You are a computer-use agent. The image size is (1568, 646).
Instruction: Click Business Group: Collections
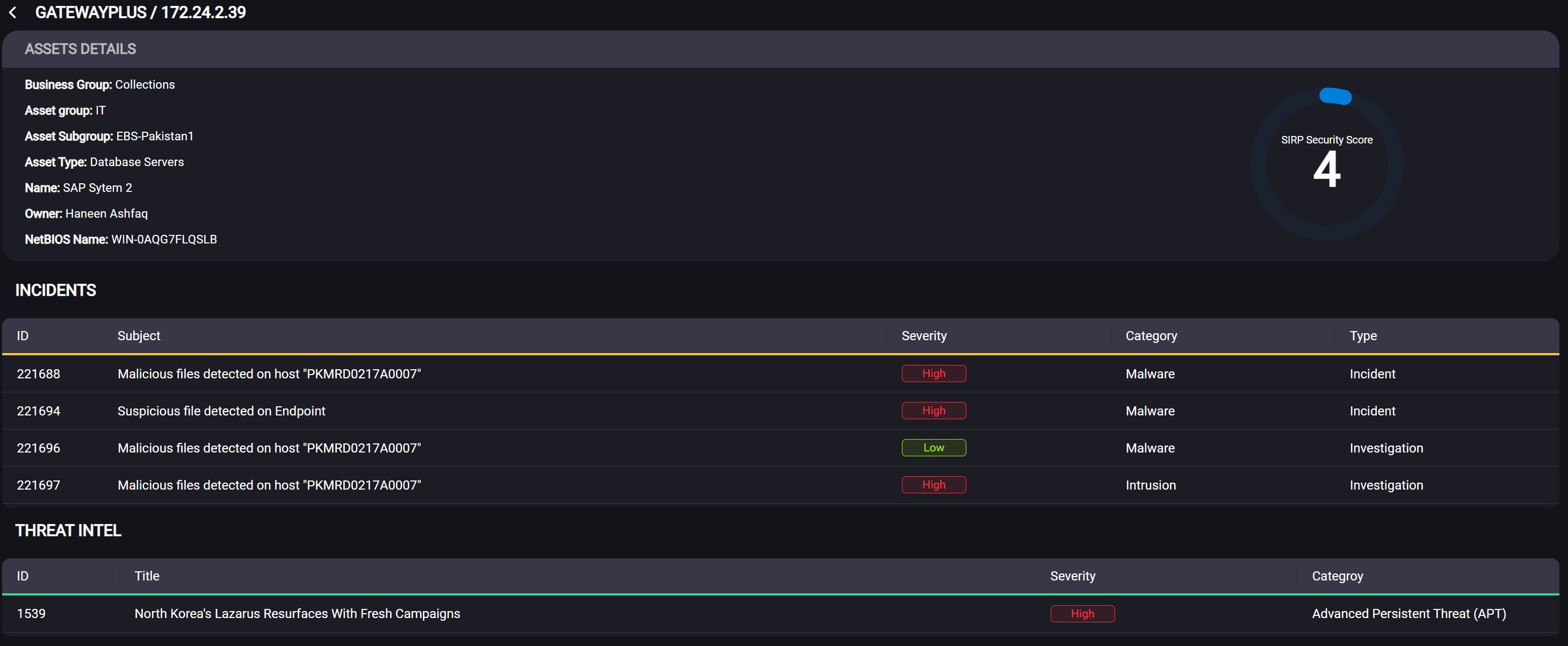(100, 84)
